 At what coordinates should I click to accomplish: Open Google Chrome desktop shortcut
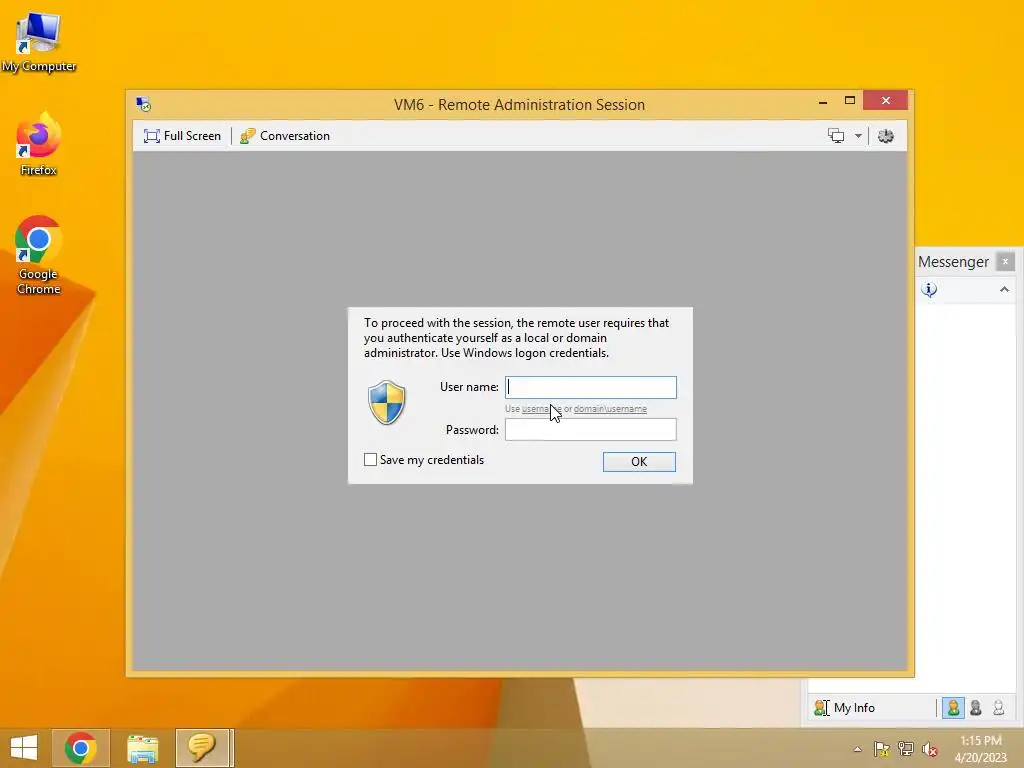pos(39,255)
